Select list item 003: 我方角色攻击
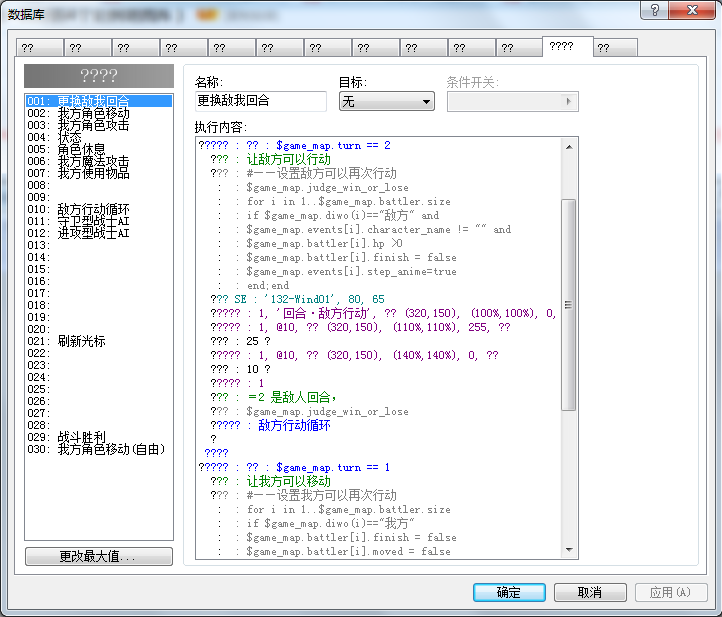Viewport: 722px width, 617px height. tap(99, 125)
